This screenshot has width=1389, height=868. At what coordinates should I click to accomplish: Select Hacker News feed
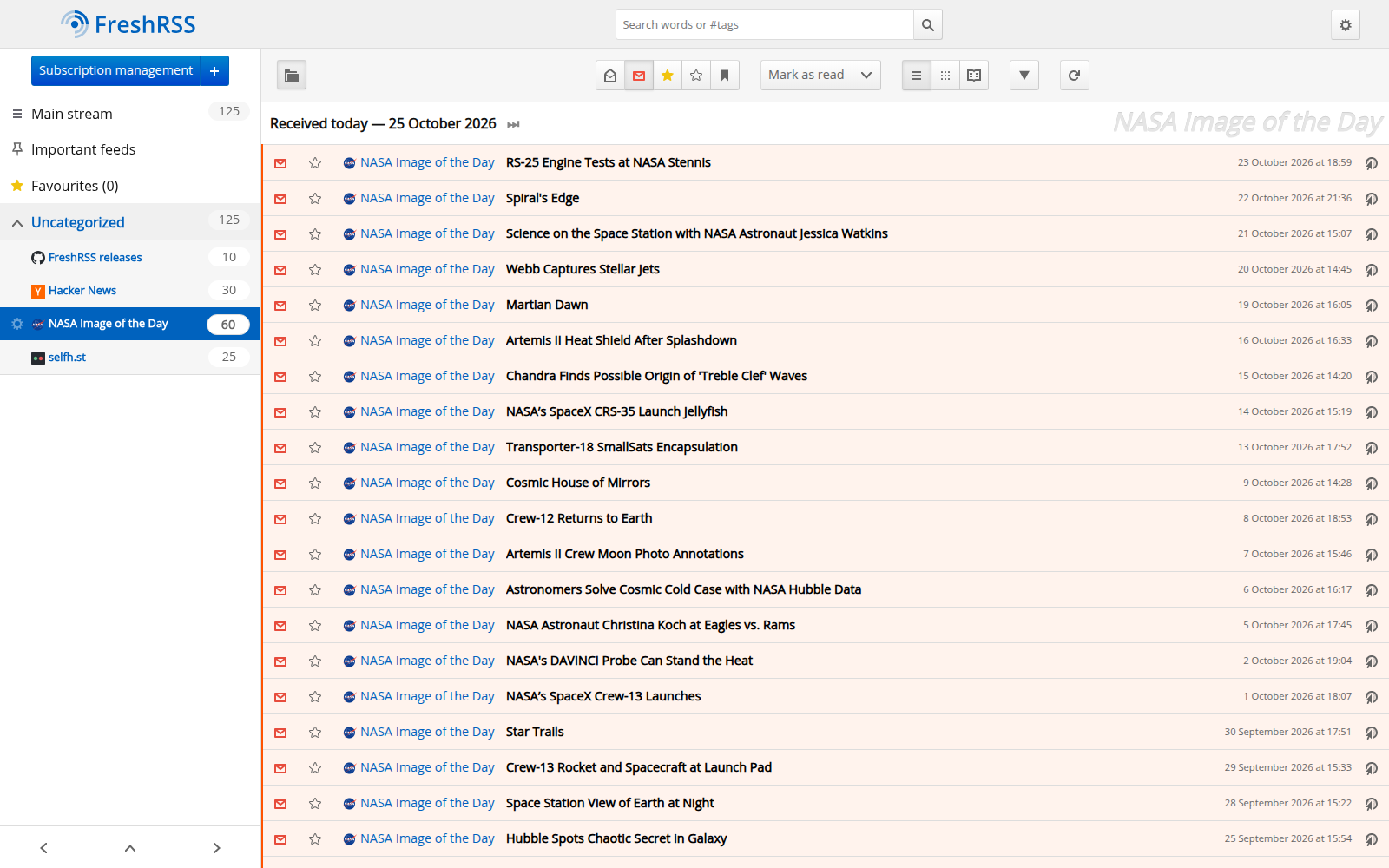coord(82,291)
